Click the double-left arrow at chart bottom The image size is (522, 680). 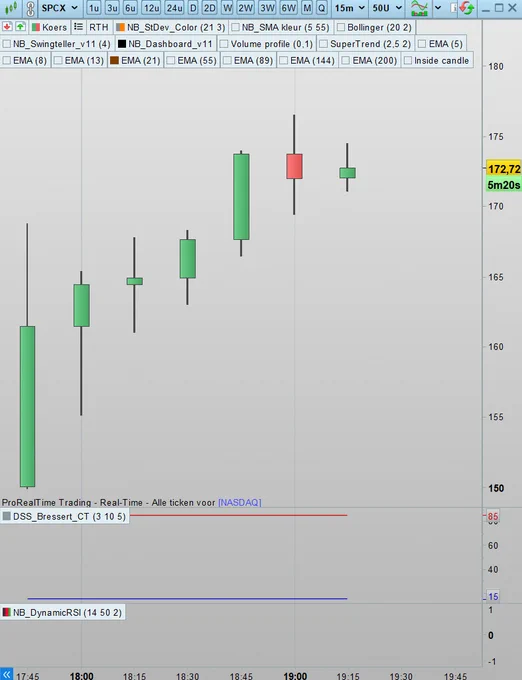click(7, 674)
